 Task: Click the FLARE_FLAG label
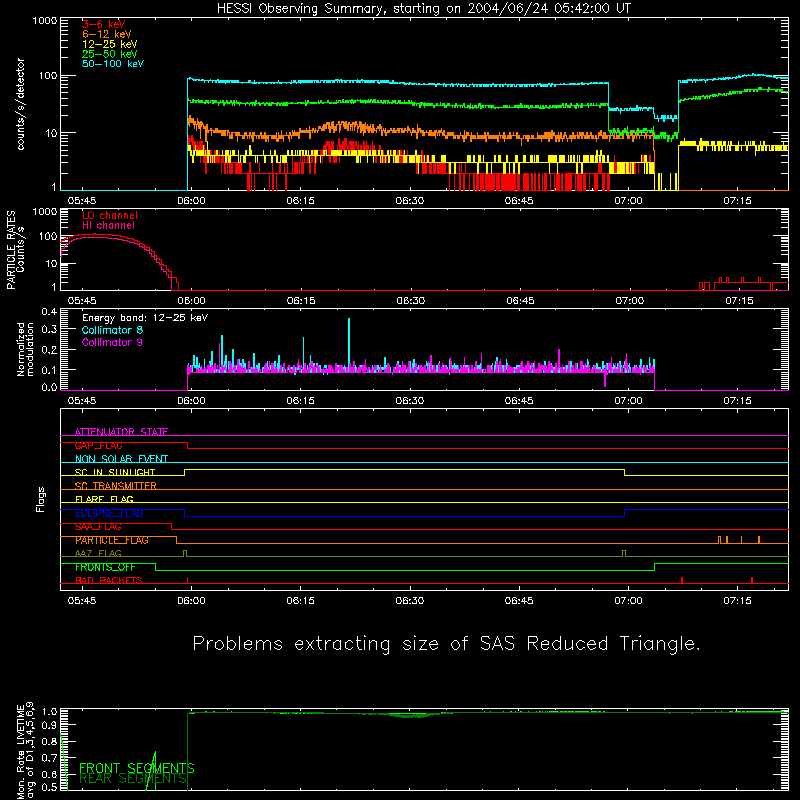coord(104,499)
